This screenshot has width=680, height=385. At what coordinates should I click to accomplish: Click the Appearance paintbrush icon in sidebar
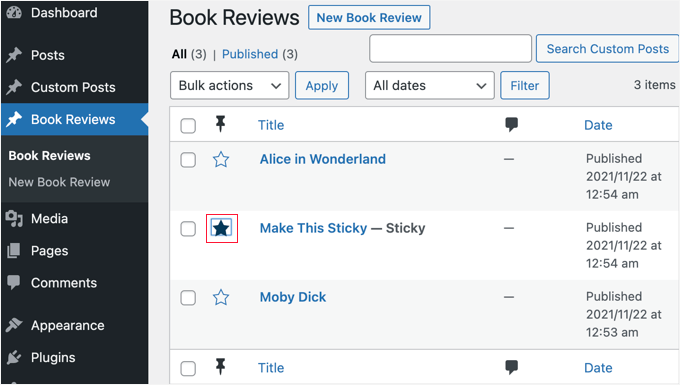pos(14,325)
